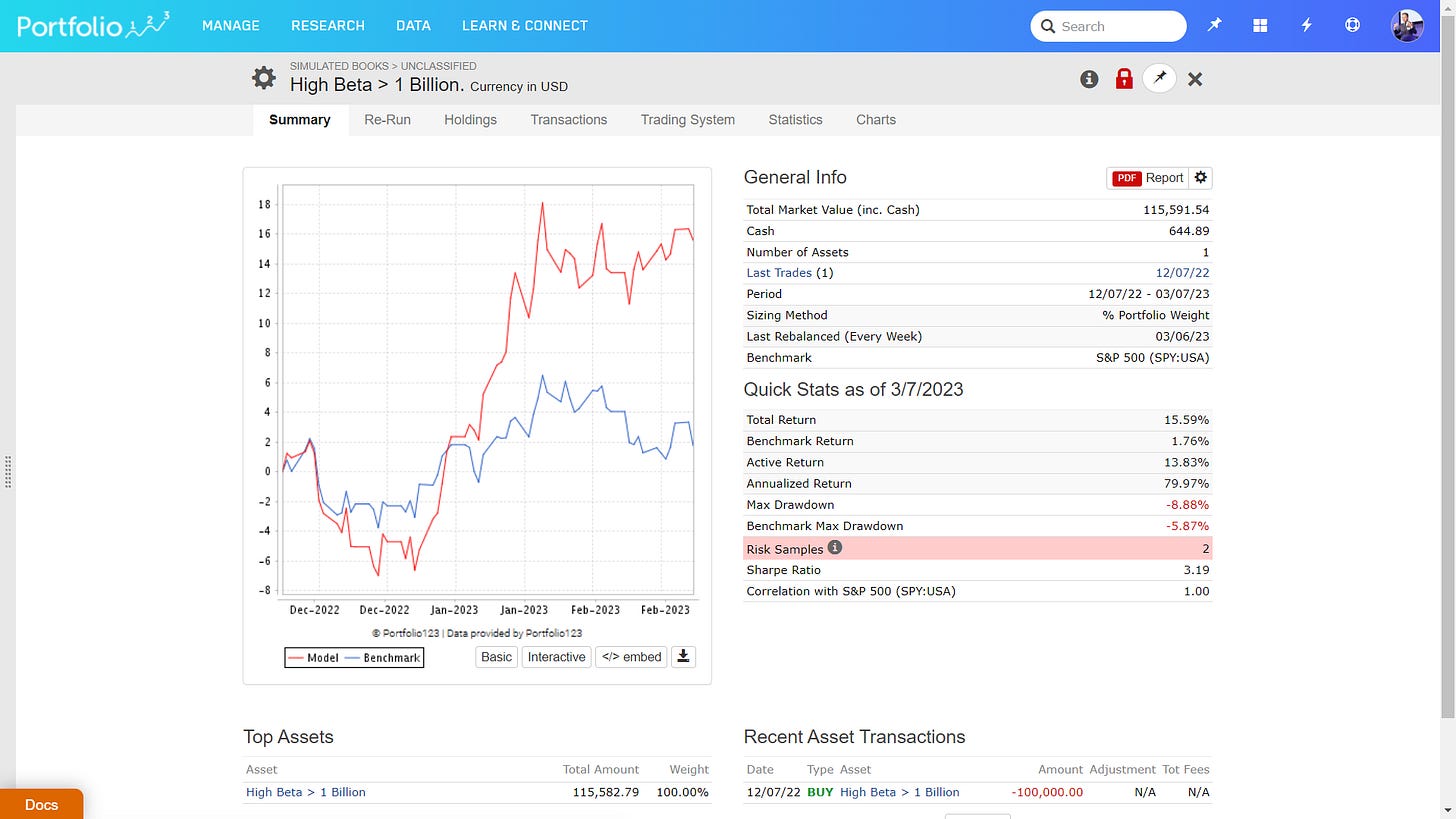Download the chart using the download icon

pos(683,657)
